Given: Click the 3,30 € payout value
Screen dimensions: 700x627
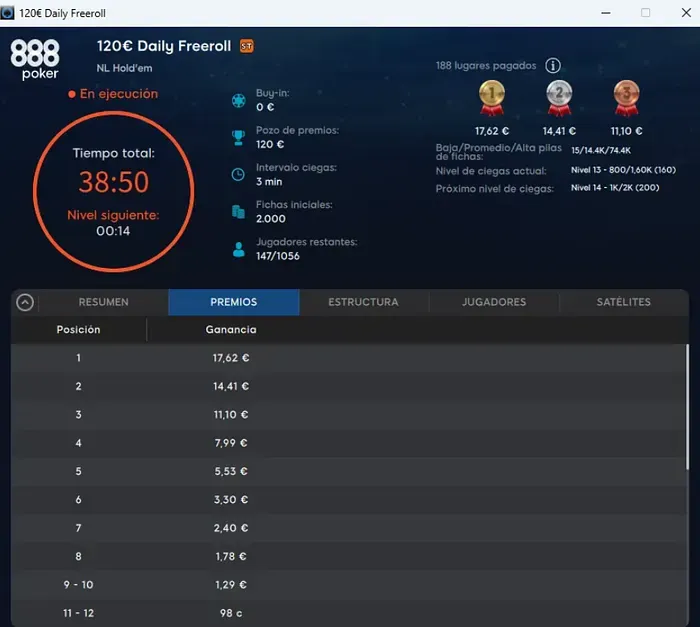Looking at the screenshot, I should (x=231, y=500).
